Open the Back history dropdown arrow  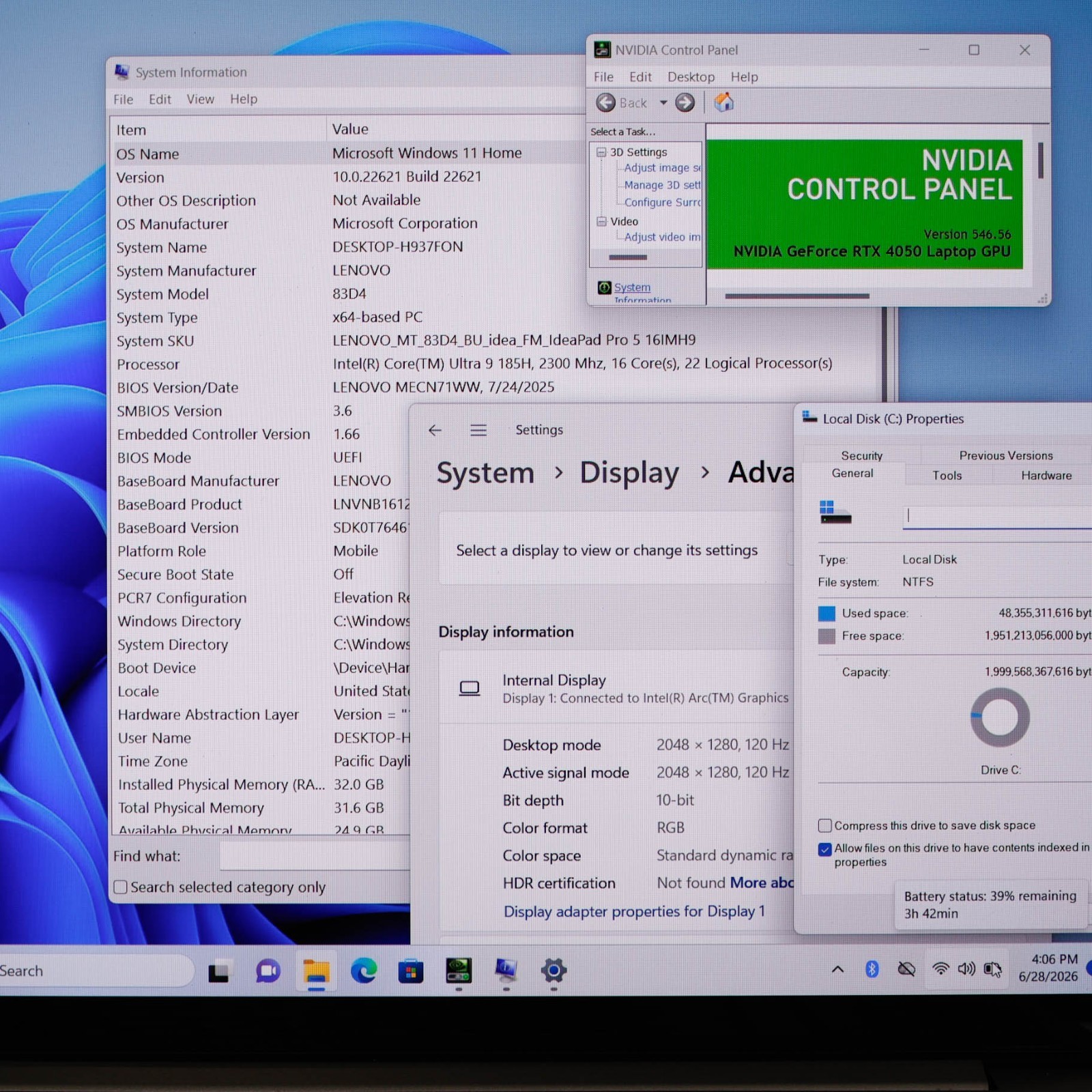point(663,103)
